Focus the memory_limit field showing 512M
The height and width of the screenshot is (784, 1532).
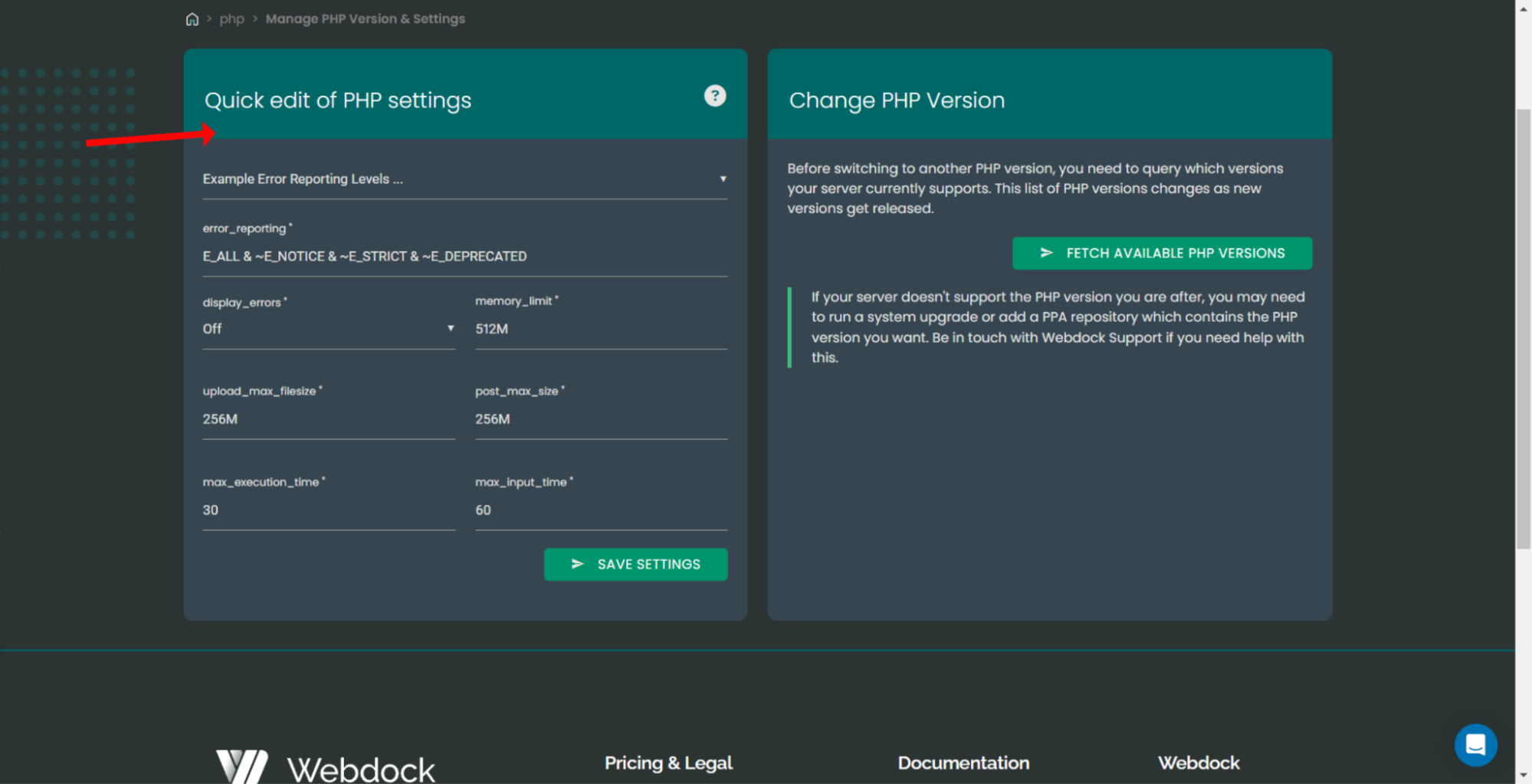[601, 329]
